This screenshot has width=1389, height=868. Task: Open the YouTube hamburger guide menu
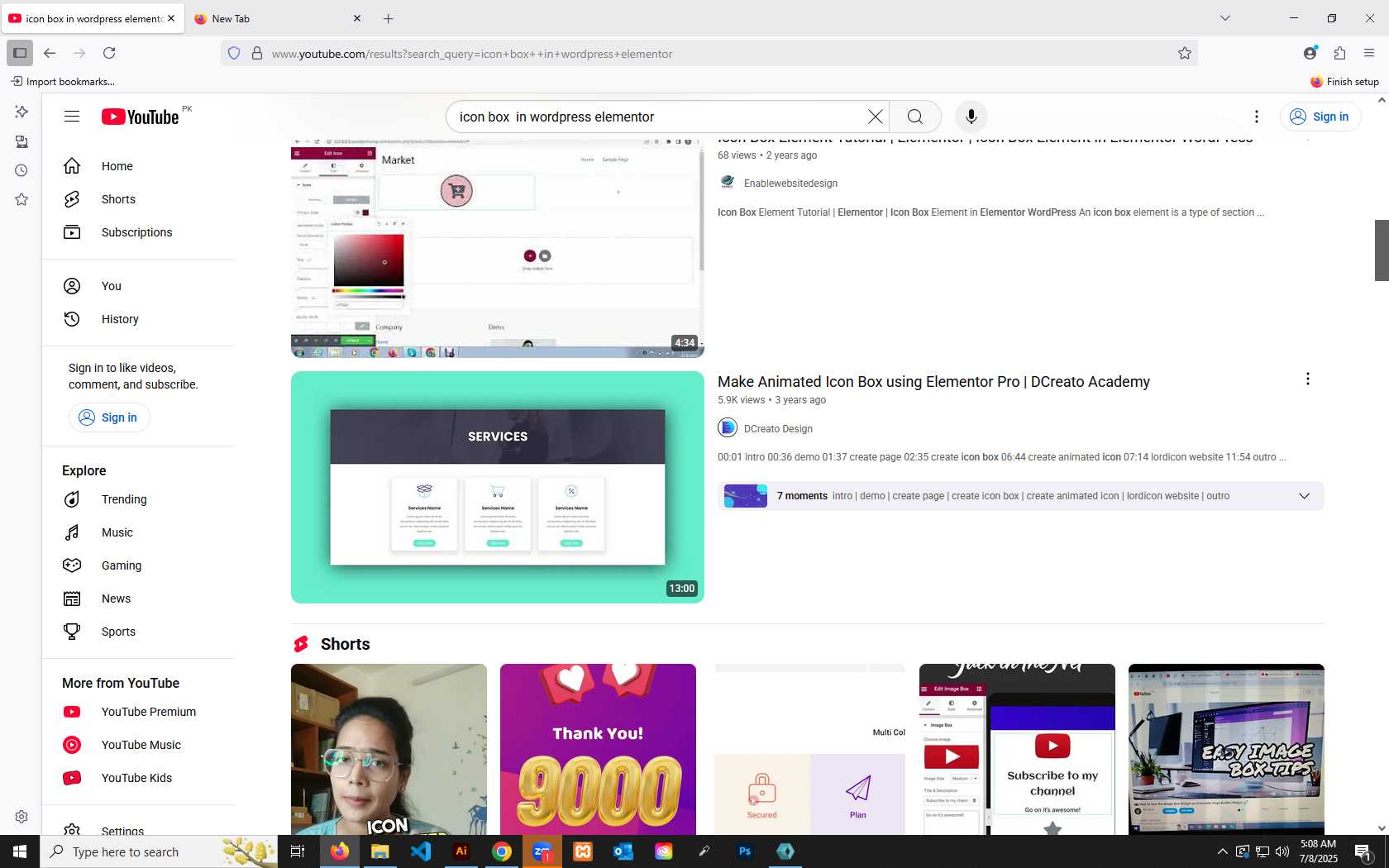pos(72,117)
